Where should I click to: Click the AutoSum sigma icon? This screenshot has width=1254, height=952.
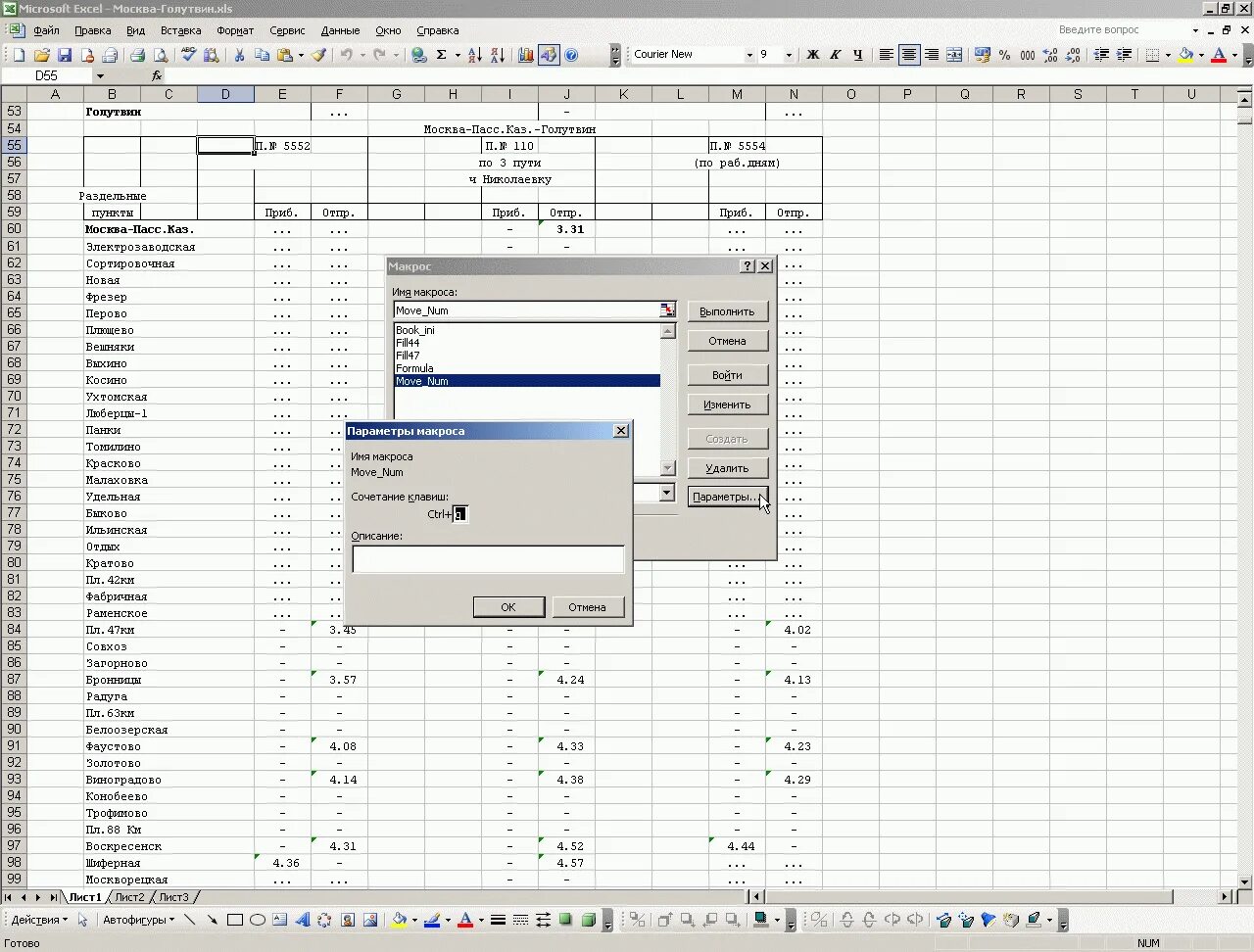(x=441, y=55)
